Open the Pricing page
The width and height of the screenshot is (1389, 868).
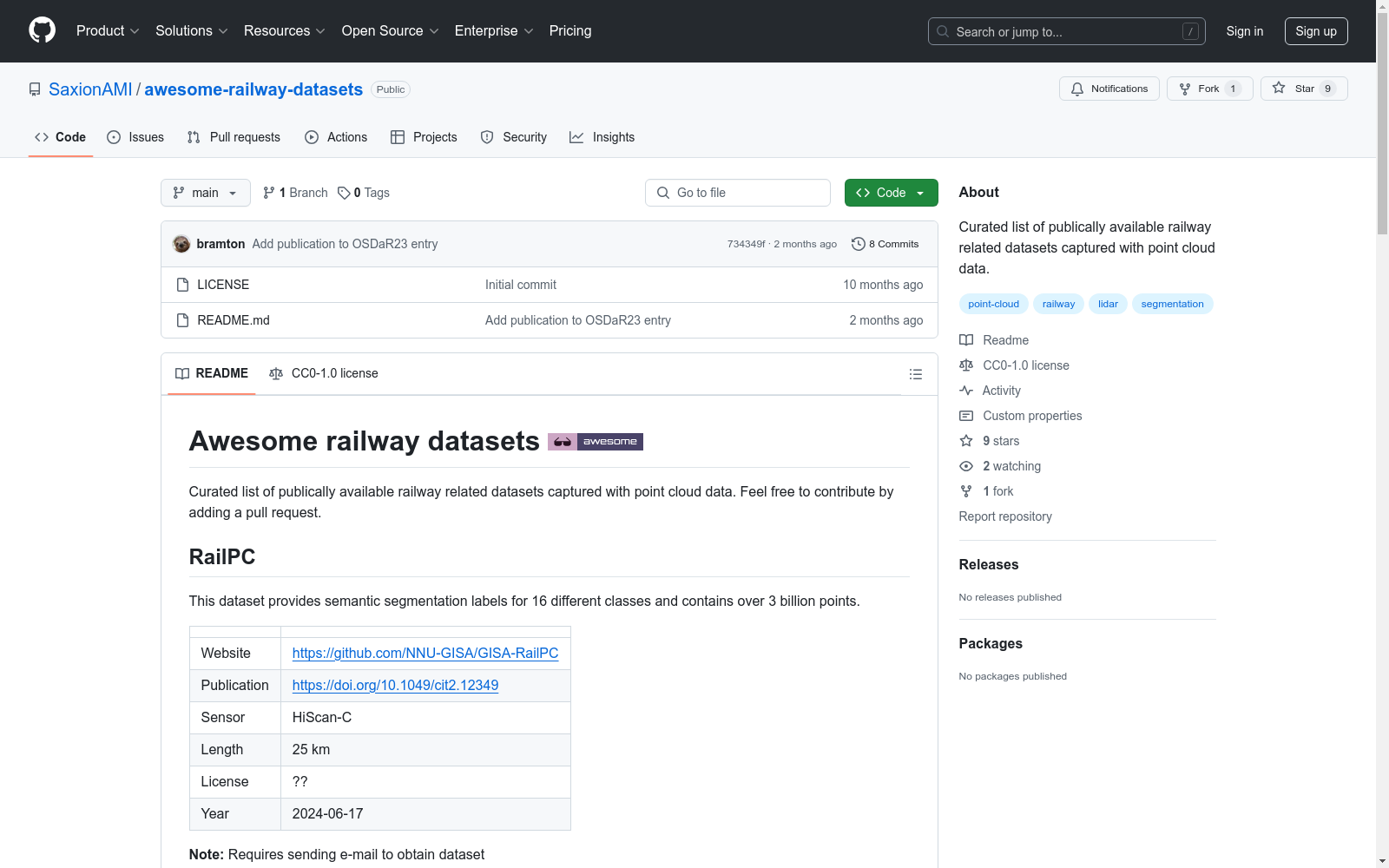(570, 30)
